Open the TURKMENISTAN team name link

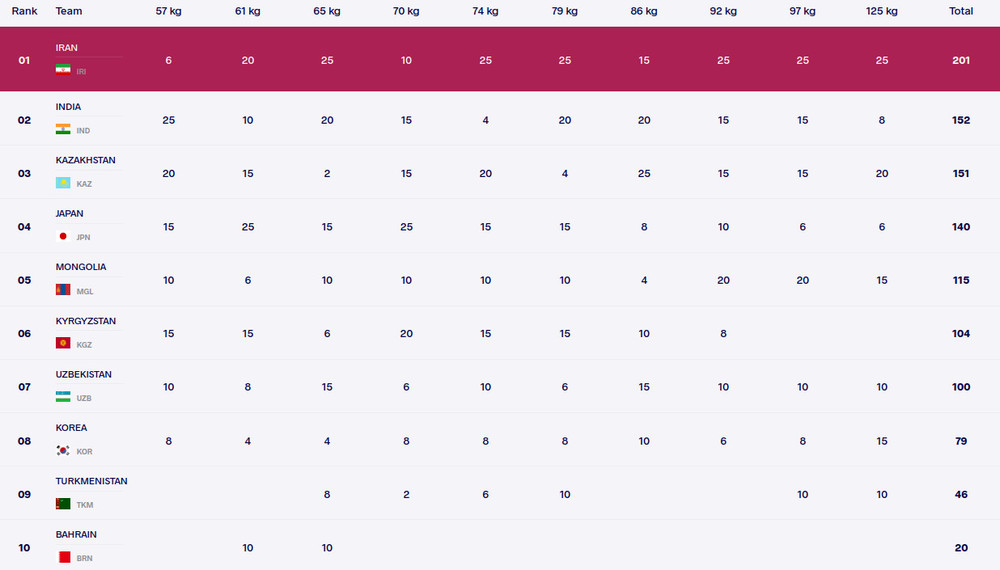pyautogui.click(x=91, y=481)
